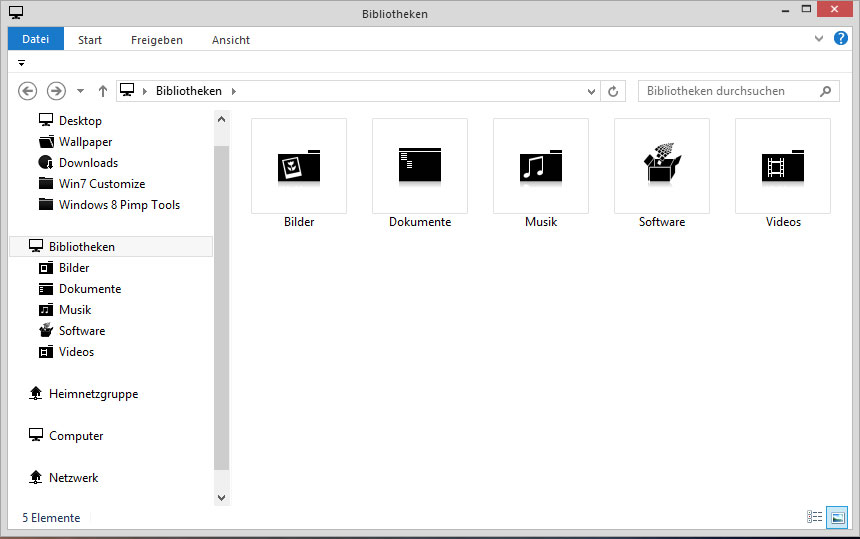
Task: Open the Dokumente library folder icon
Action: click(x=420, y=166)
